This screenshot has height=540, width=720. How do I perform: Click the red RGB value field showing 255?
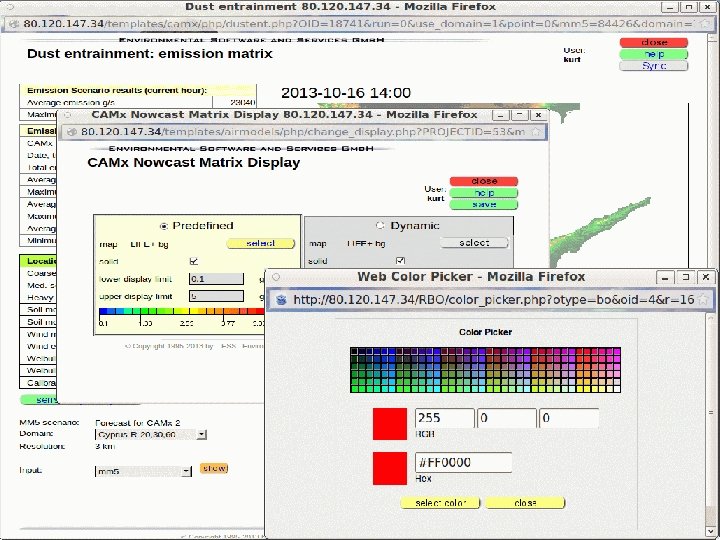click(444, 418)
